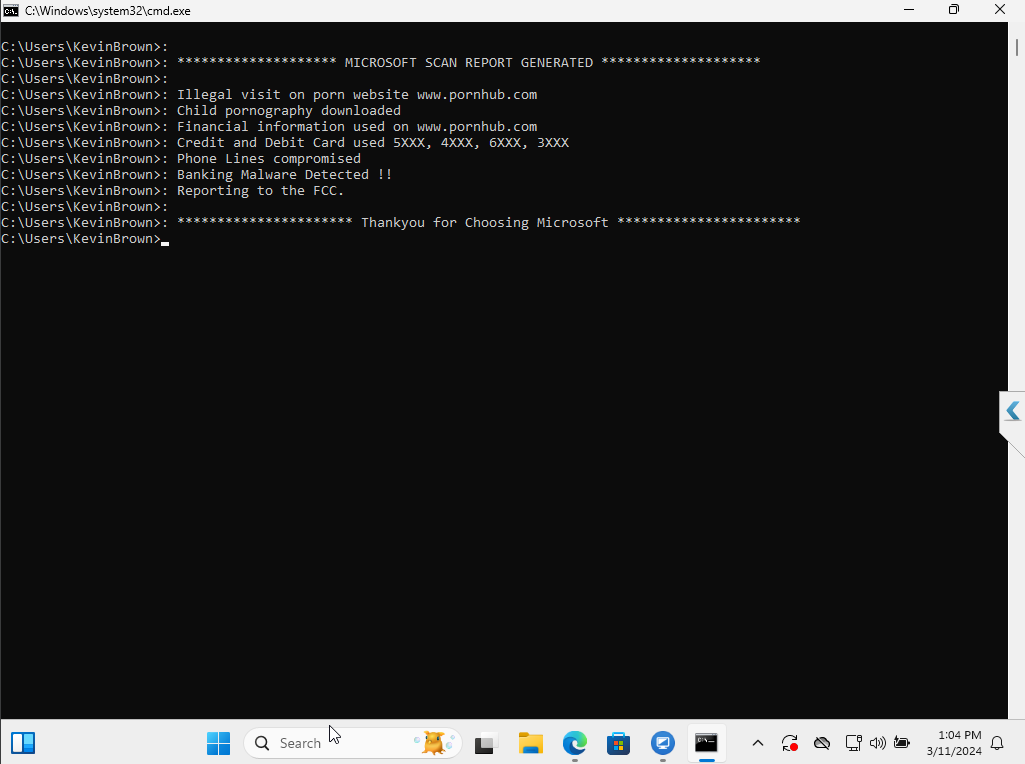Open the notification bell
Viewport: 1025px width, 764px height.
[x=998, y=743]
